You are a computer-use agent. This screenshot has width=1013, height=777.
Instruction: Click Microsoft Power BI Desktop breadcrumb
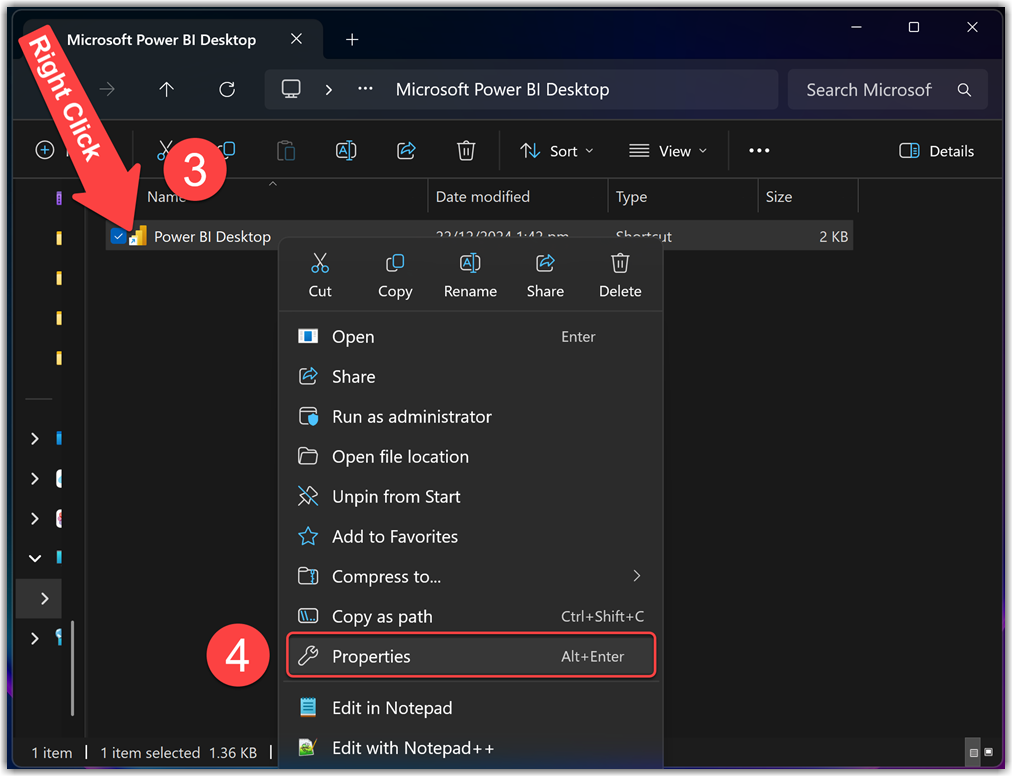[x=502, y=89]
